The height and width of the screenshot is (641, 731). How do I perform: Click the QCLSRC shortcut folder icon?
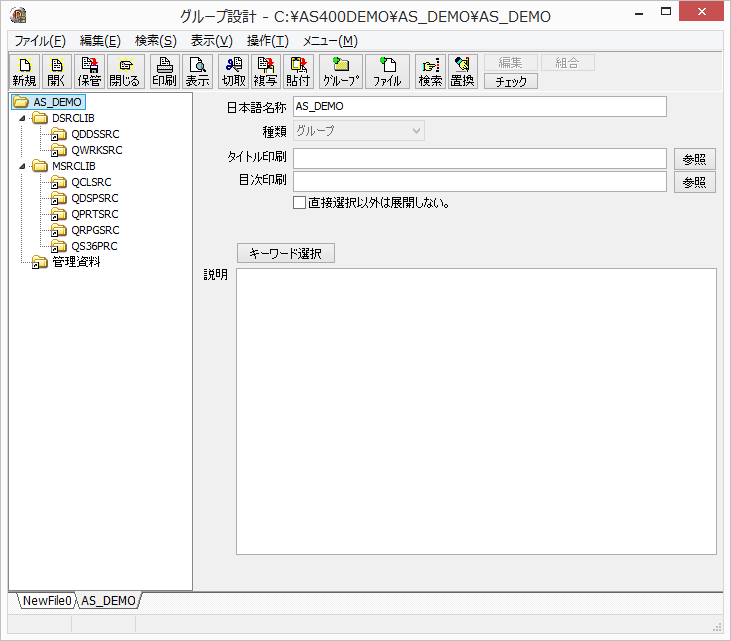(58, 182)
